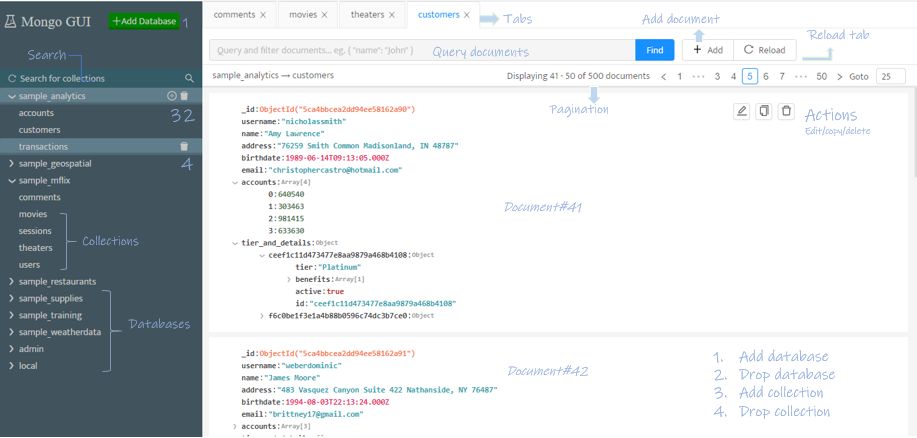Expand the sample_supplies database

[x=12, y=299]
